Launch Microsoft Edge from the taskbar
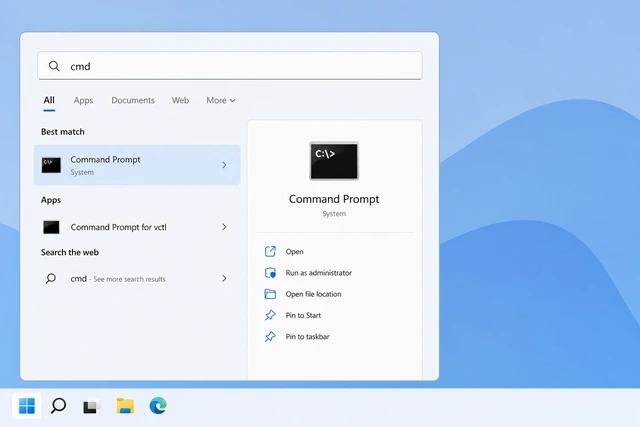This screenshot has height=427, width=640. pos(158,406)
